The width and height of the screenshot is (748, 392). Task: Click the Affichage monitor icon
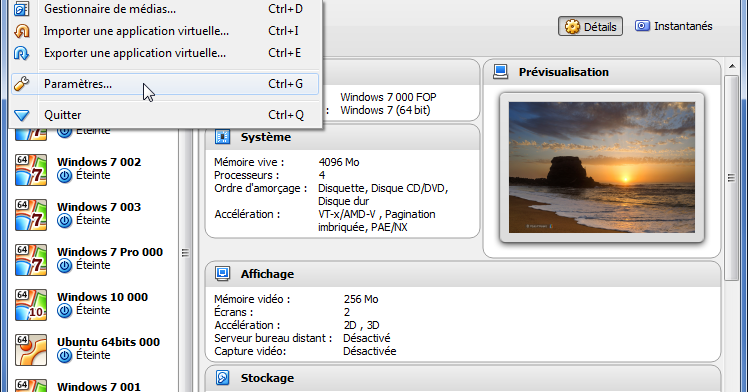pyautogui.click(x=222, y=274)
